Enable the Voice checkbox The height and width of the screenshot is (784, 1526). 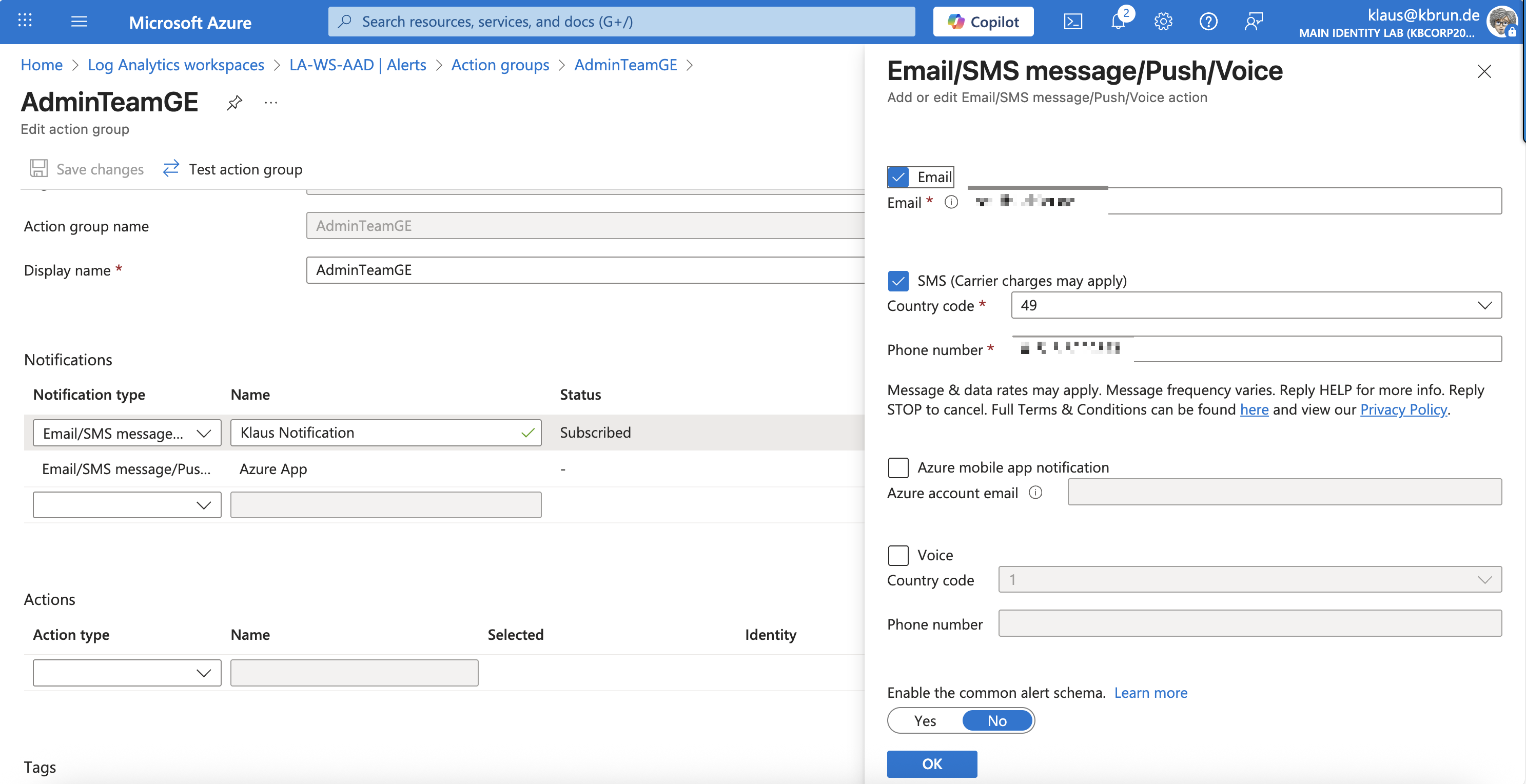pyautogui.click(x=898, y=555)
